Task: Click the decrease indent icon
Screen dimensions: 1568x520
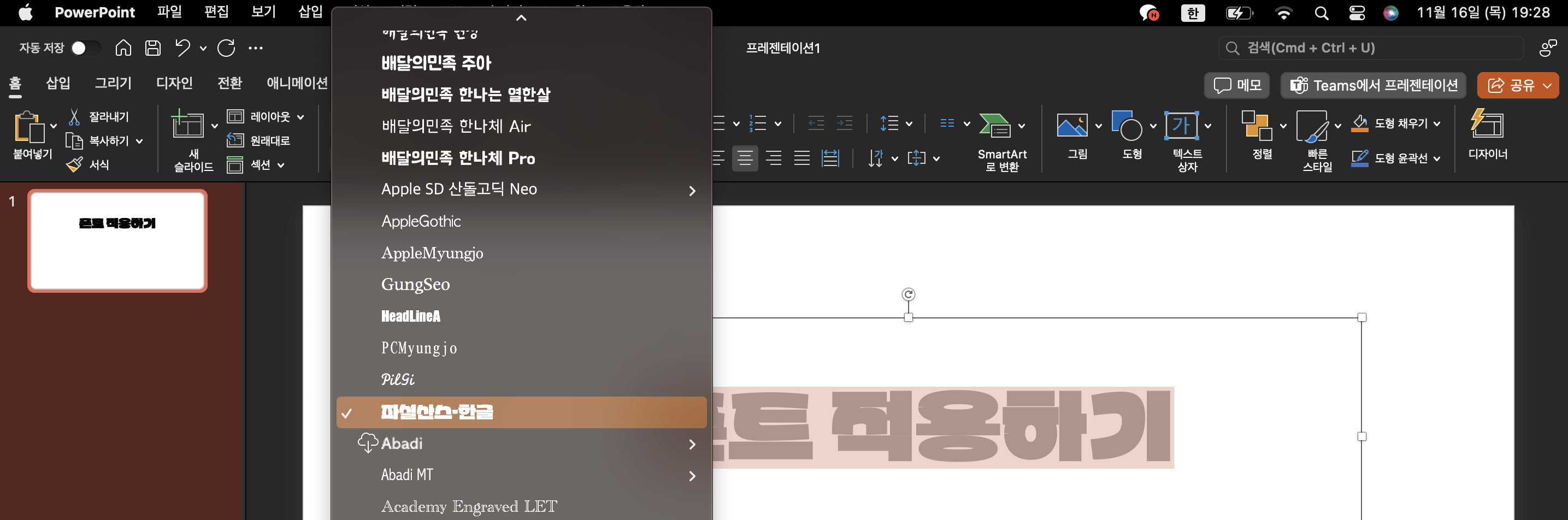Action: 816,123
